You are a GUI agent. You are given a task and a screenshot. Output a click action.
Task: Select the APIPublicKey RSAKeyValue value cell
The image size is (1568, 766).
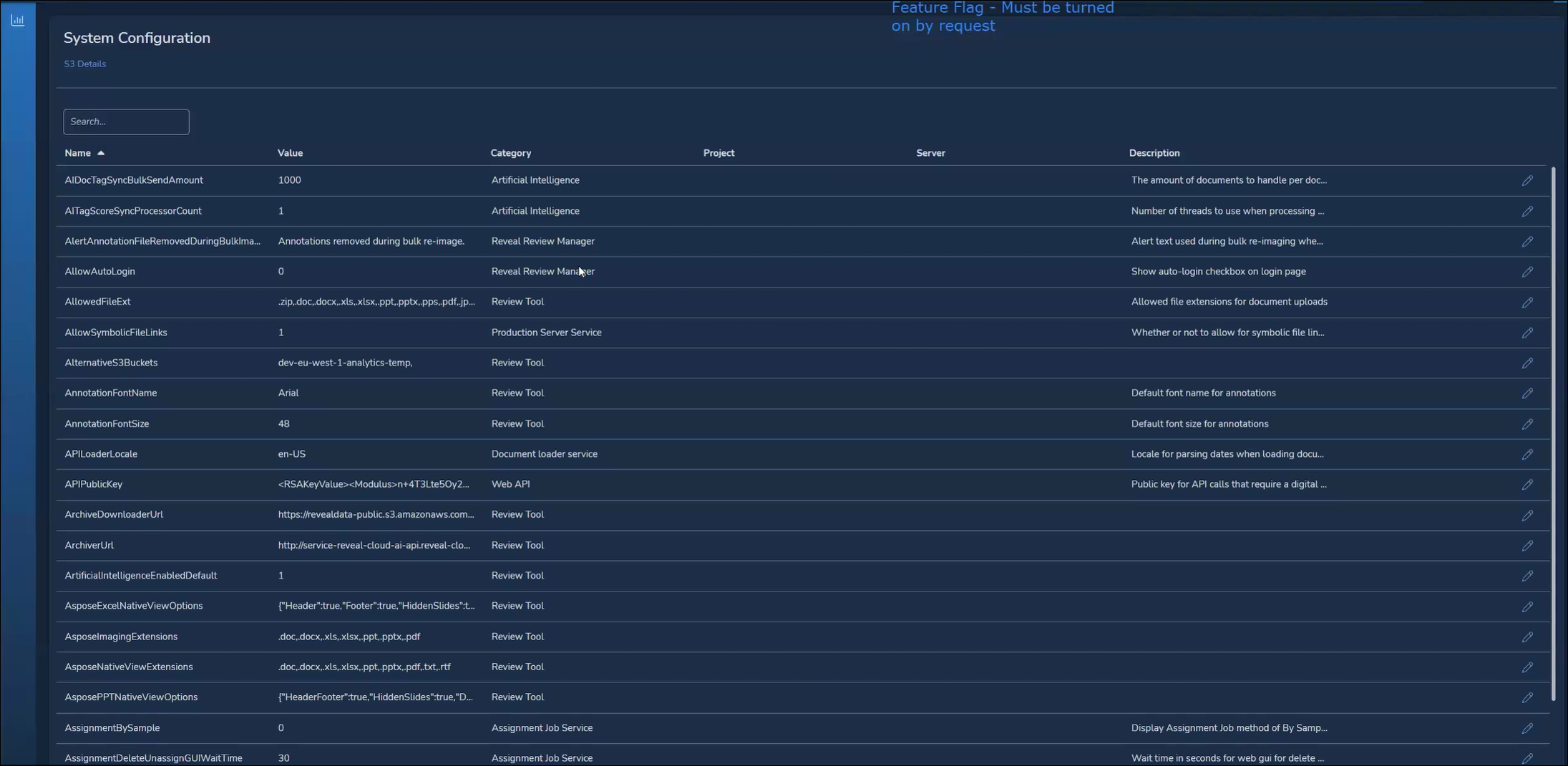tap(374, 484)
